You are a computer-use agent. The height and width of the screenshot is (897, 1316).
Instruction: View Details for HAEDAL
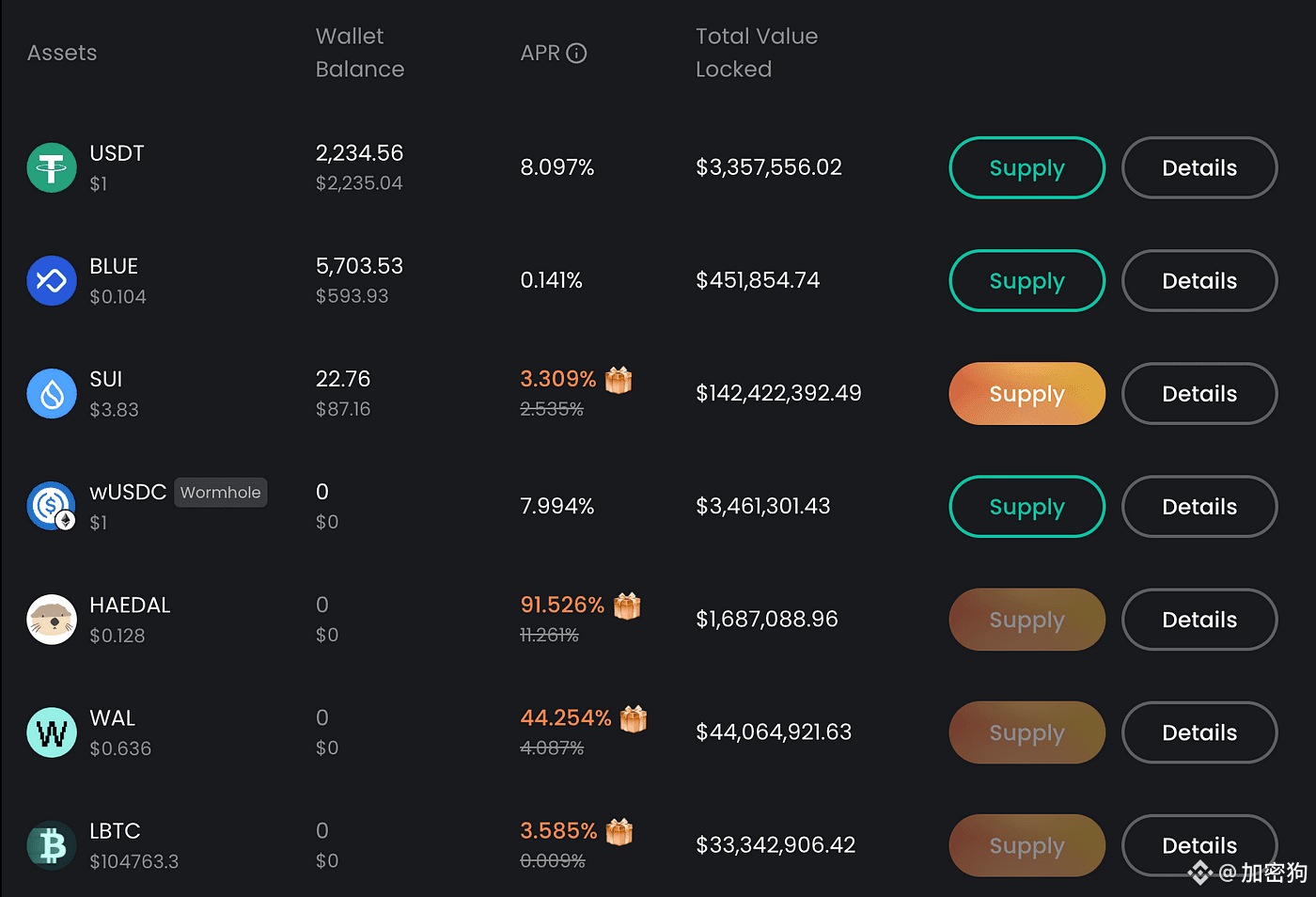click(x=1199, y=619)
